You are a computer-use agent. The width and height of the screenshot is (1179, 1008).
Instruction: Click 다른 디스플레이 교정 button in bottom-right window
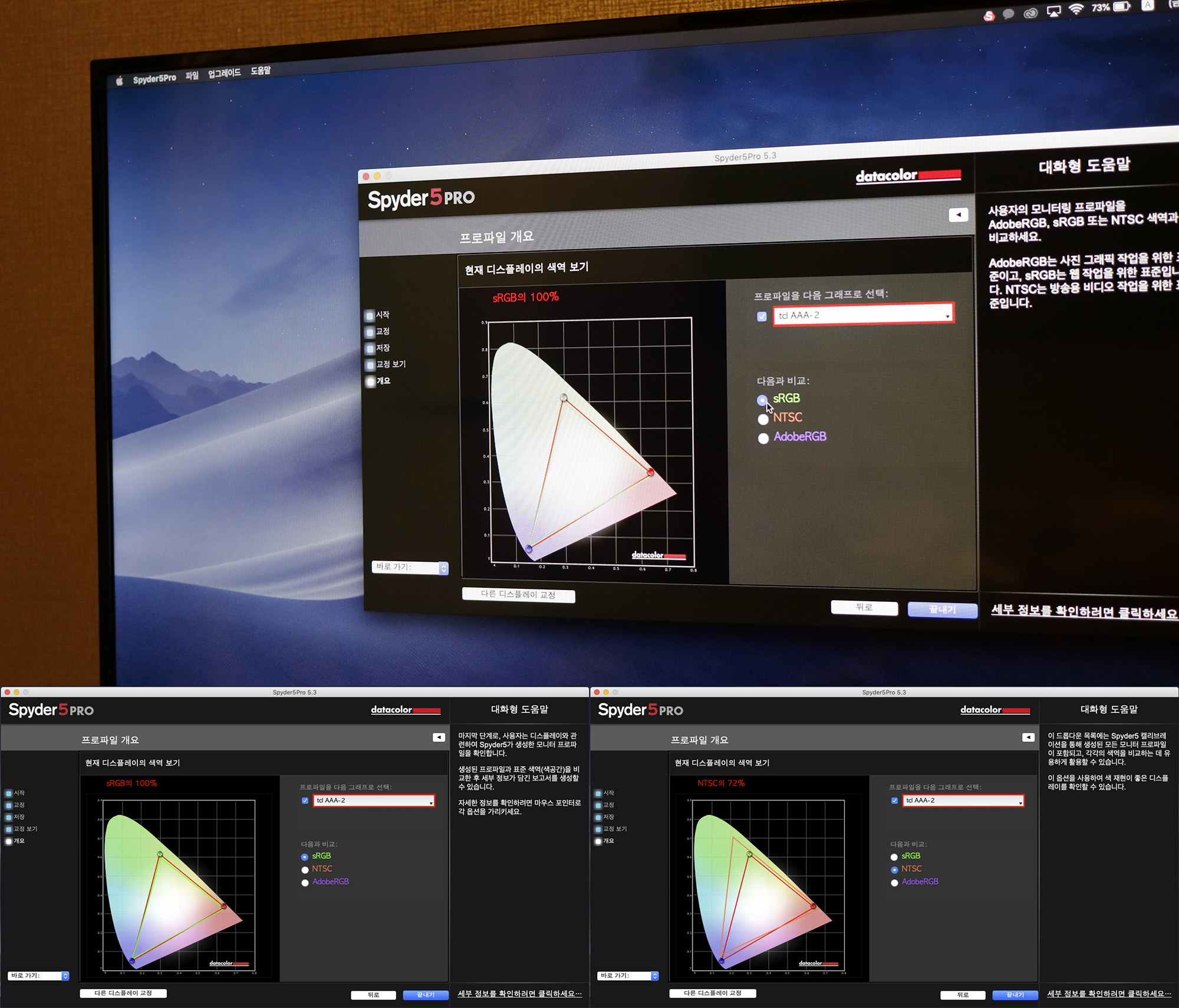coord(712,993)
